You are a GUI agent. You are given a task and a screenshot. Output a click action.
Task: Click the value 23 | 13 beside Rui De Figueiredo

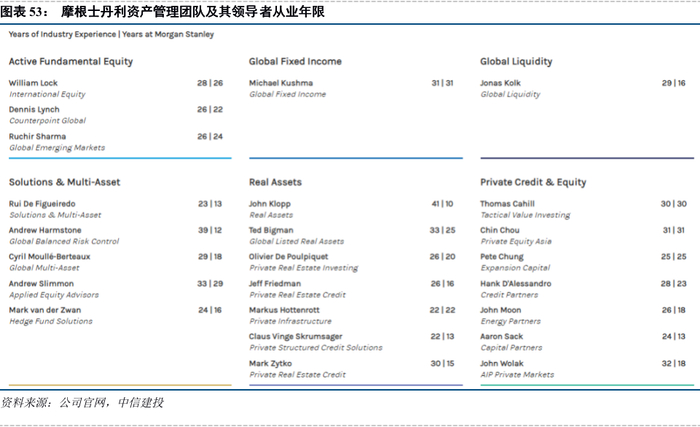point(210,204)
